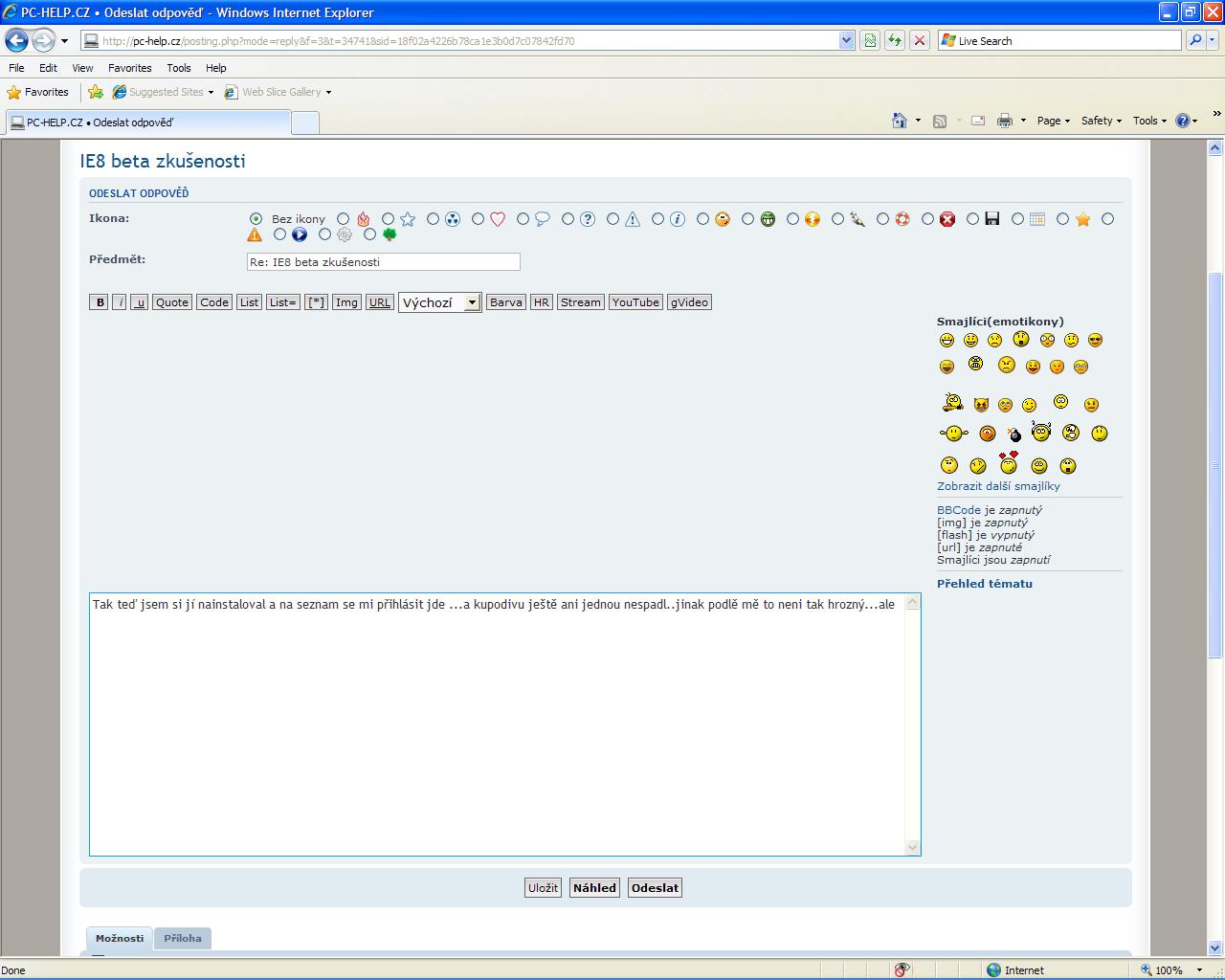1225x980 pixels.
Task: Go back with the Back arrow button
Action: [16, 40]
